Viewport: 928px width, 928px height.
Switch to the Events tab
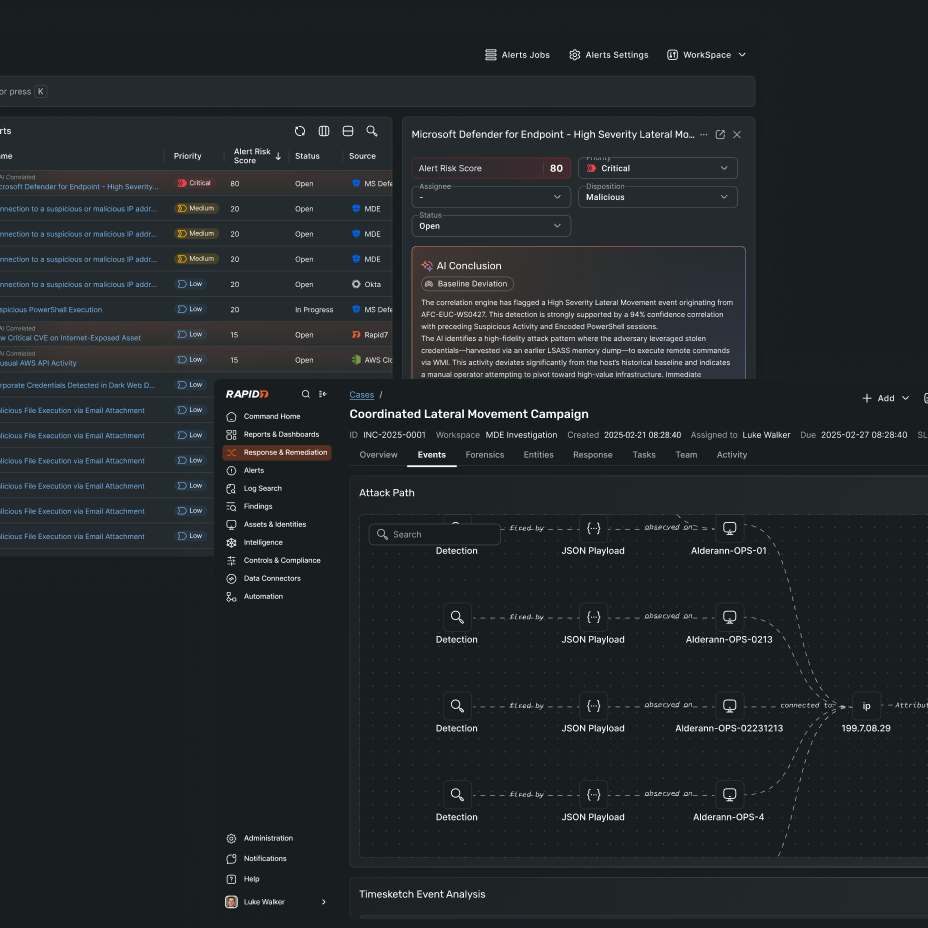(431, 455)
